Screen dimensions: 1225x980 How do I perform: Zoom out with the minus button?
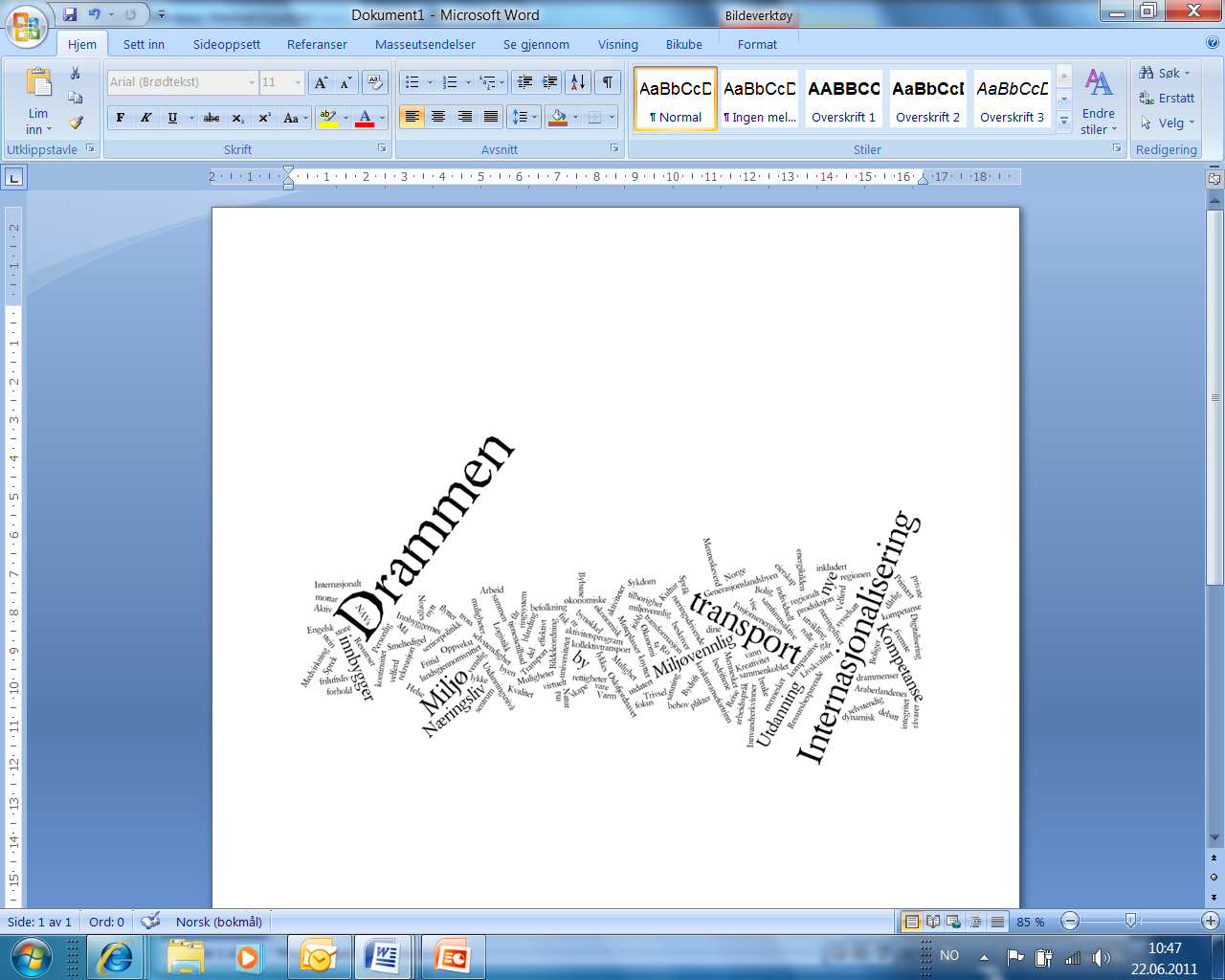tap(1070, 921)
